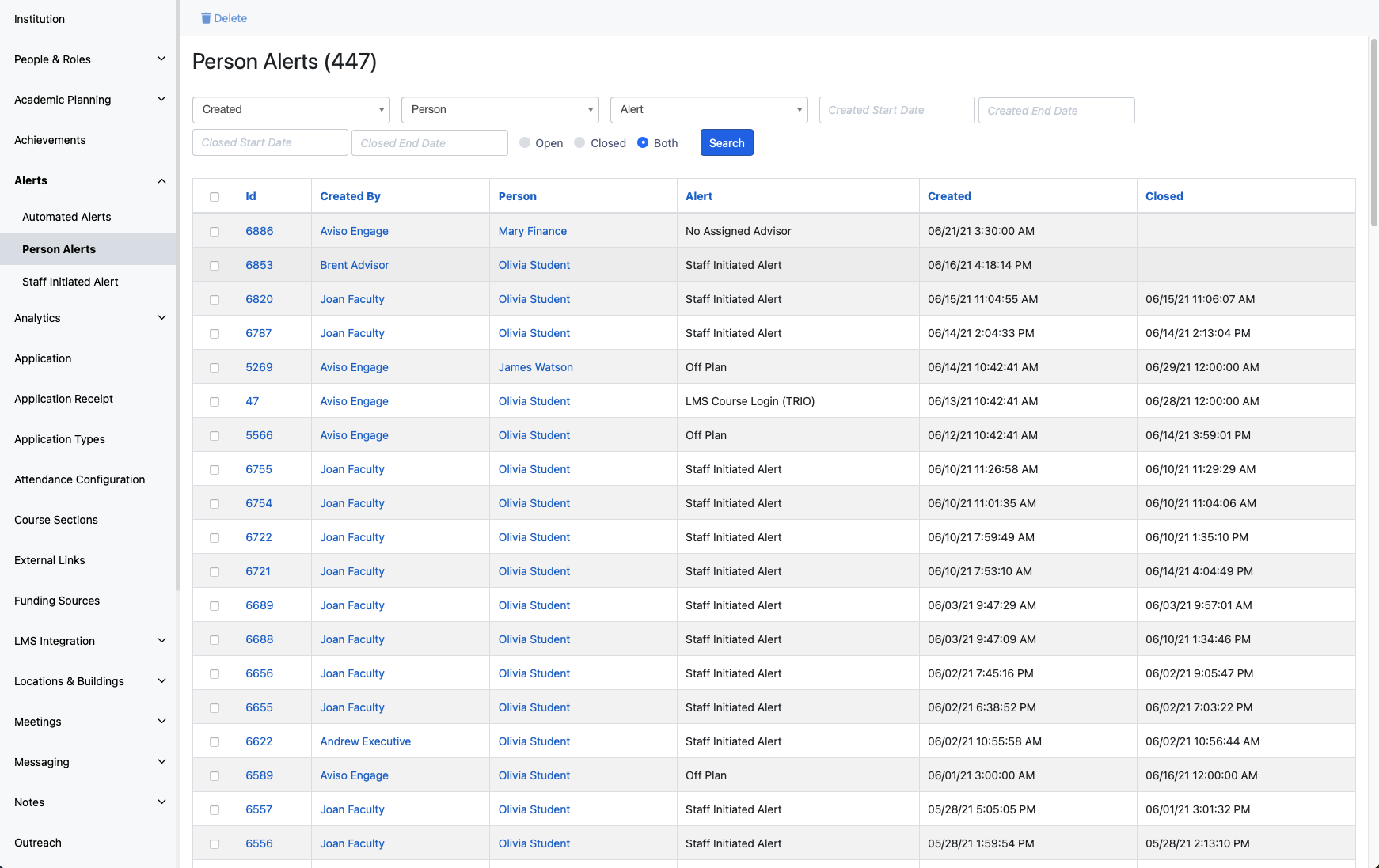
Task: Click 'No Assigned Advisor' alert text
Action: click(739, 231)
